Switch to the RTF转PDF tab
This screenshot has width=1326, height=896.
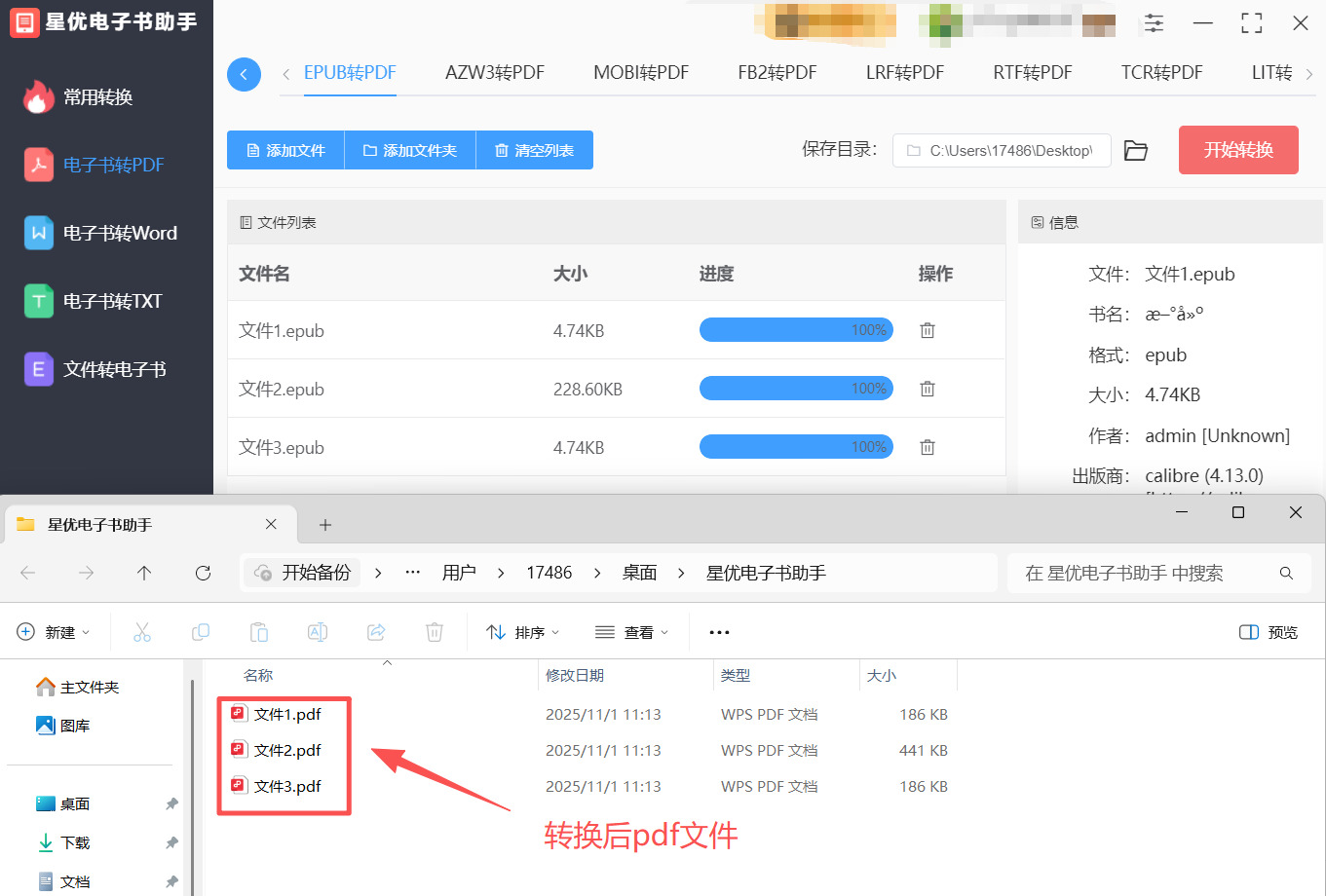1033,73
